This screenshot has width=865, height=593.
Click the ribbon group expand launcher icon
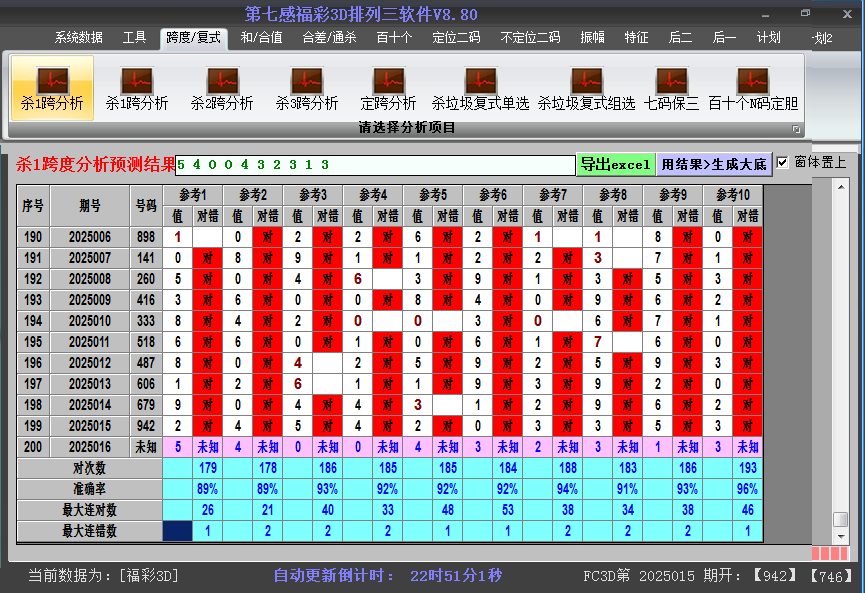(x=796, y=129)
